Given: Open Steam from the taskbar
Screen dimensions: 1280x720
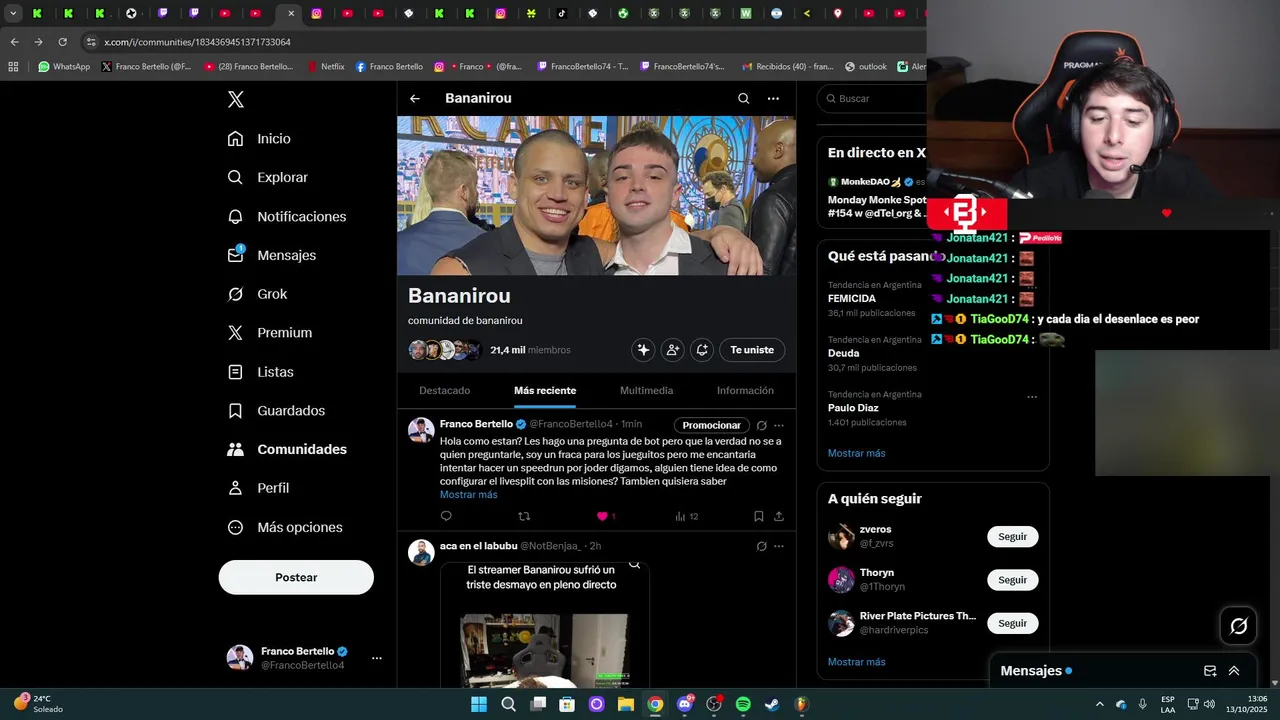Looking at the screenshot, I should click(x=772, y=704).
